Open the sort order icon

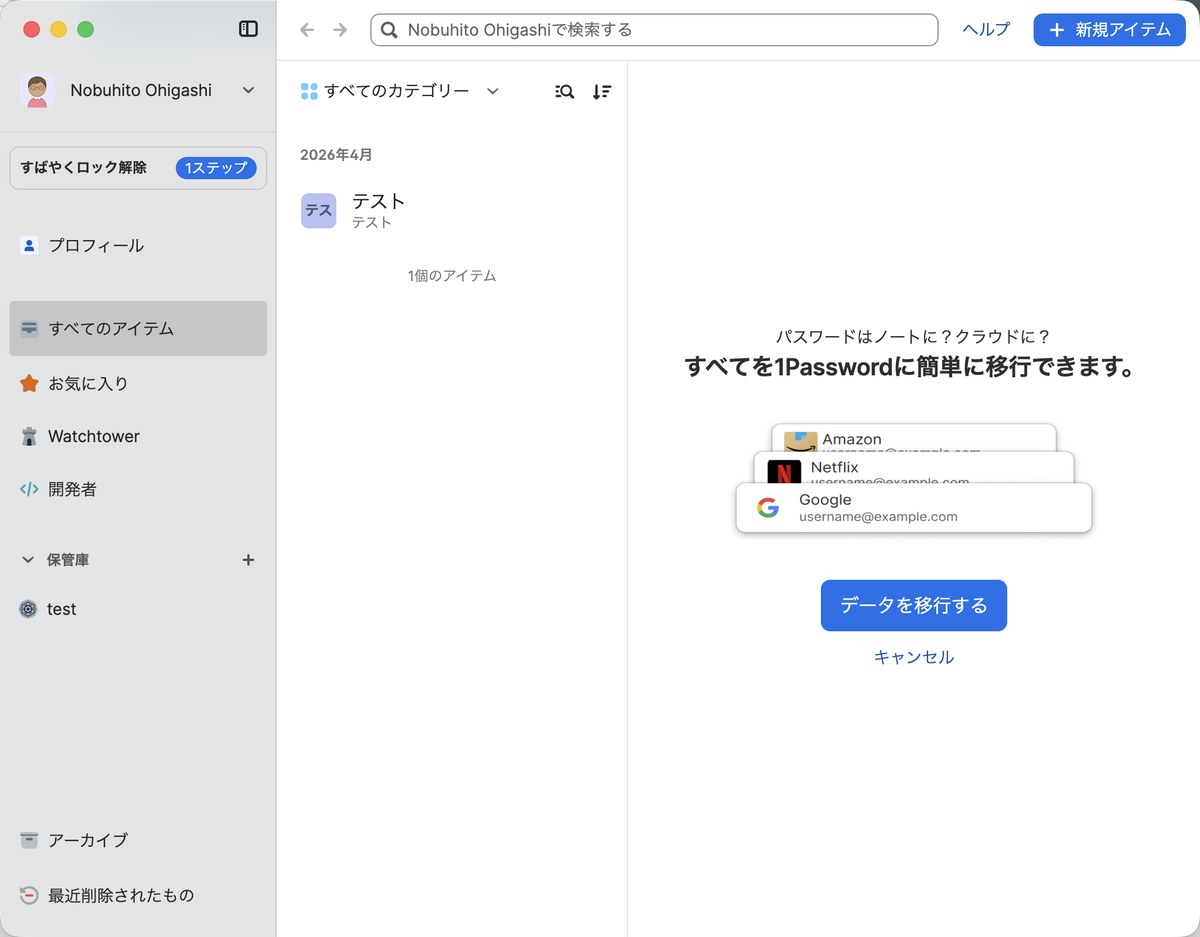coord(601,91)
